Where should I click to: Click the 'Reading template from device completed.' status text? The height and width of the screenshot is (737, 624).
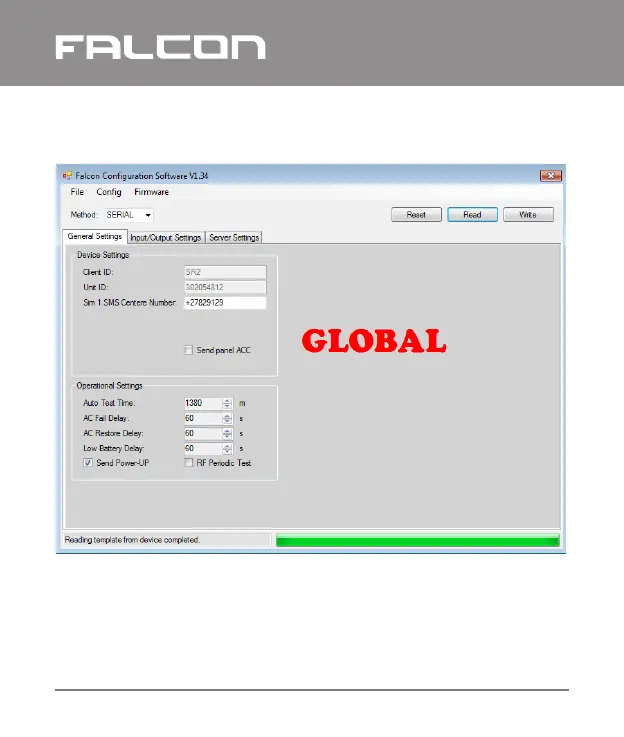point(132,540)
